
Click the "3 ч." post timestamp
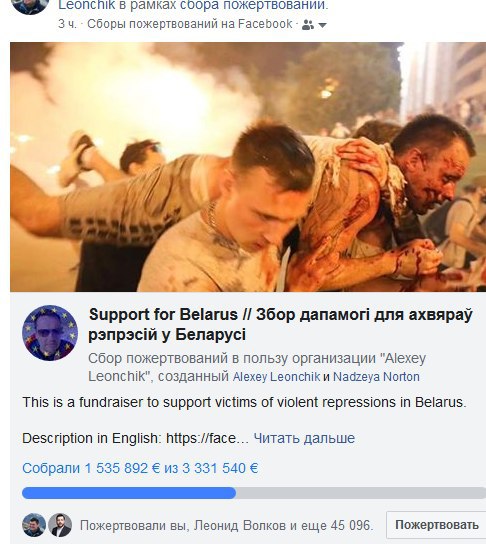click(x=67, y=24)
